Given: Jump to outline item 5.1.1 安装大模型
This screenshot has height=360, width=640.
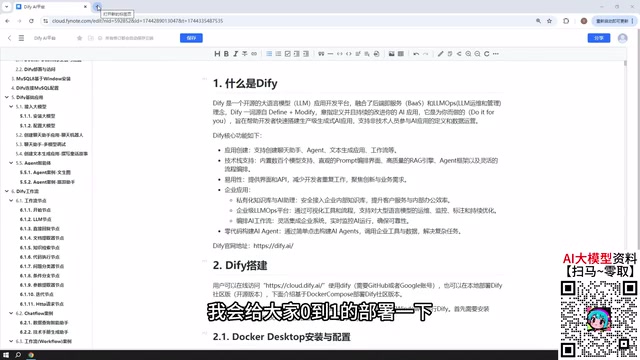Looking at the screenshot, I should [37, 116].
